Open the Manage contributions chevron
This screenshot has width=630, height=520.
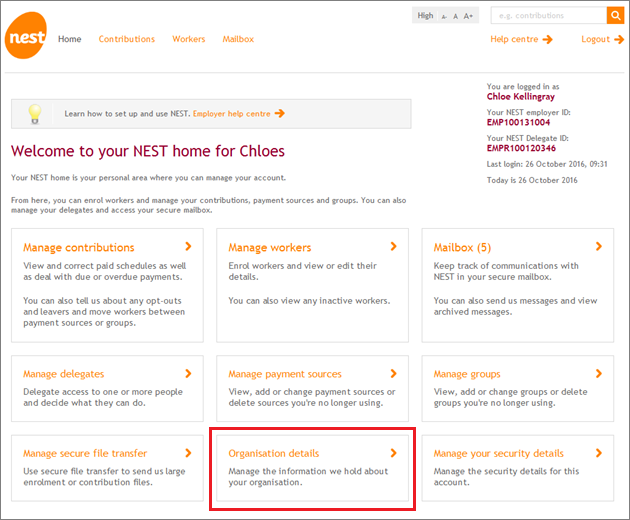pos(188,246)
